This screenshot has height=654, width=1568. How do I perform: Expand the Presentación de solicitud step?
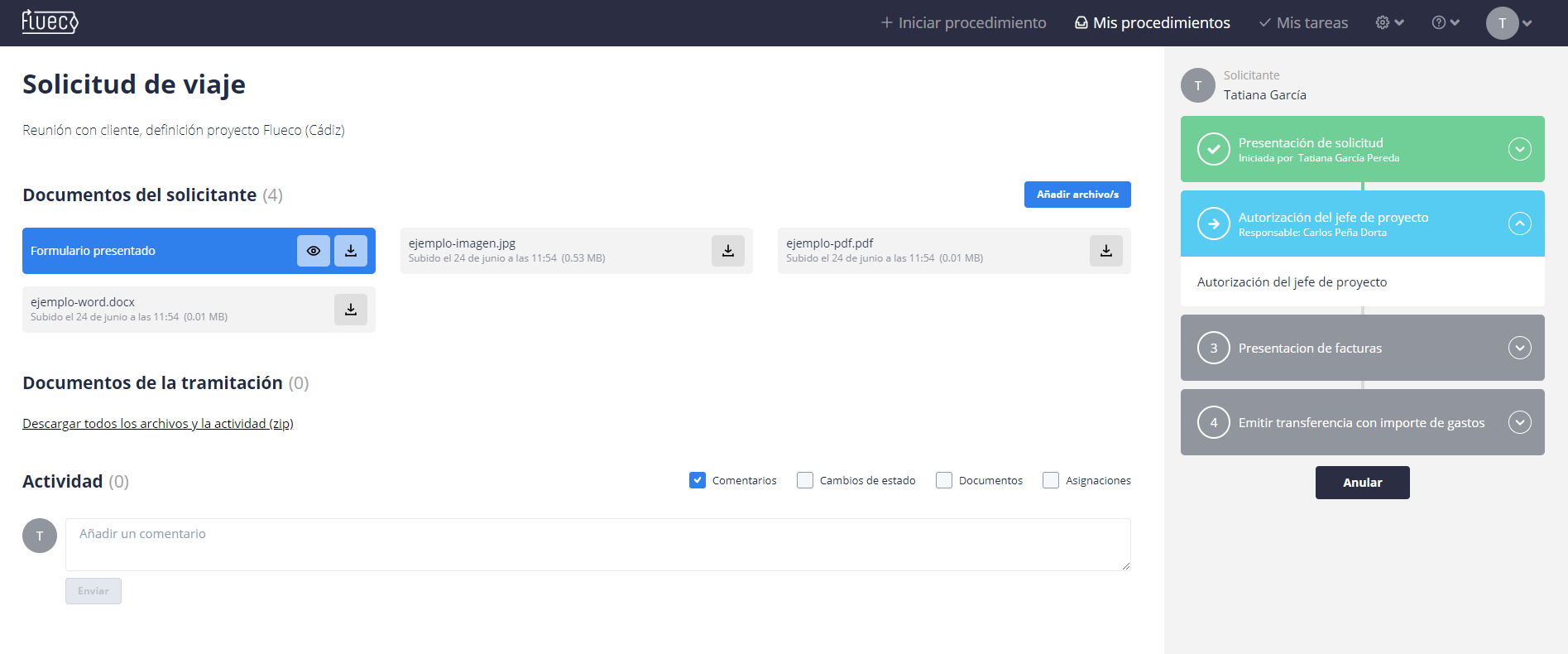click(1519, 149)
